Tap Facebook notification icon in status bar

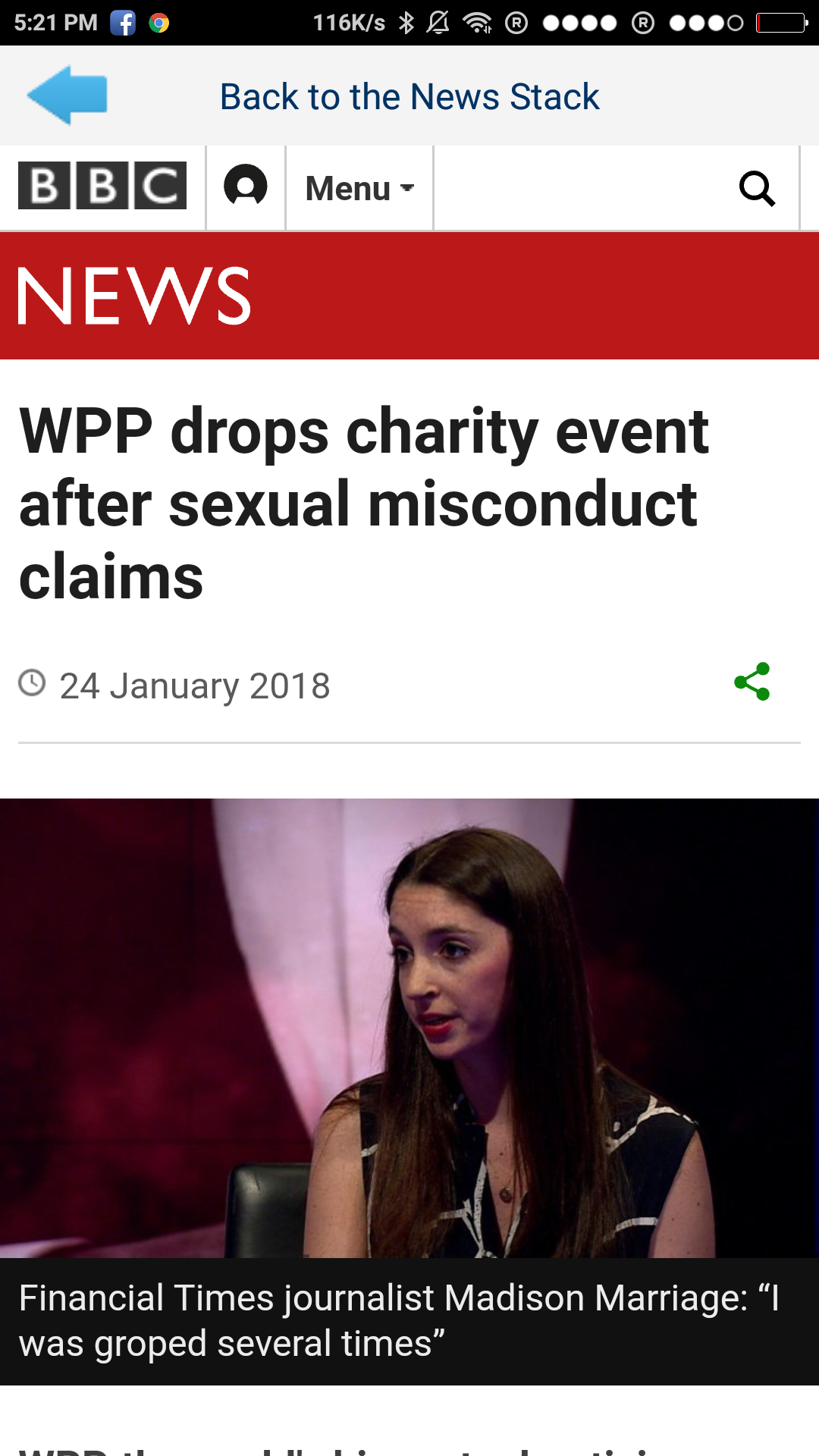click(x=123, y=23)
